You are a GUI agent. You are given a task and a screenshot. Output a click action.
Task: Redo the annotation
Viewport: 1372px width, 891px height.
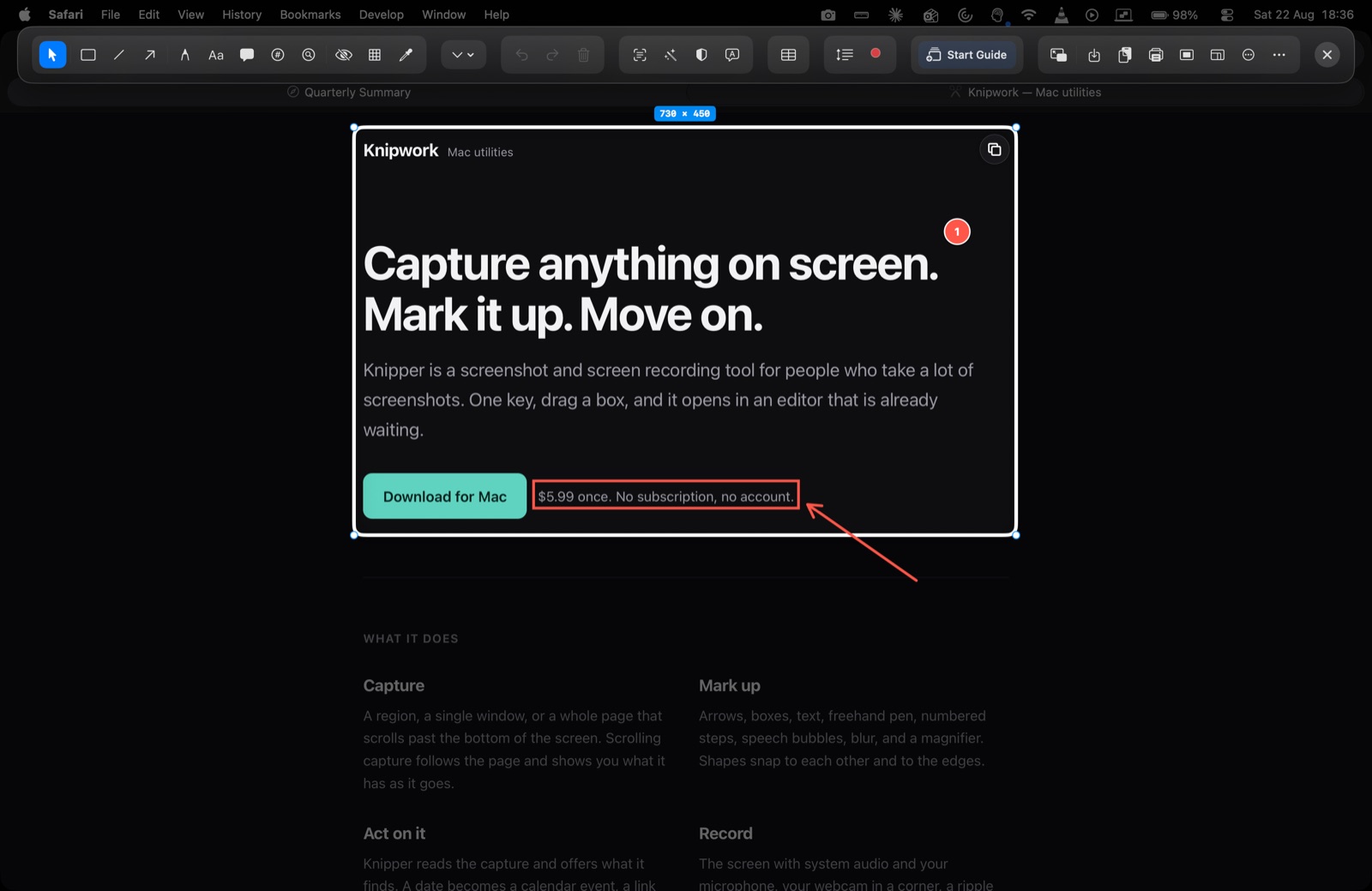(552, 55)
